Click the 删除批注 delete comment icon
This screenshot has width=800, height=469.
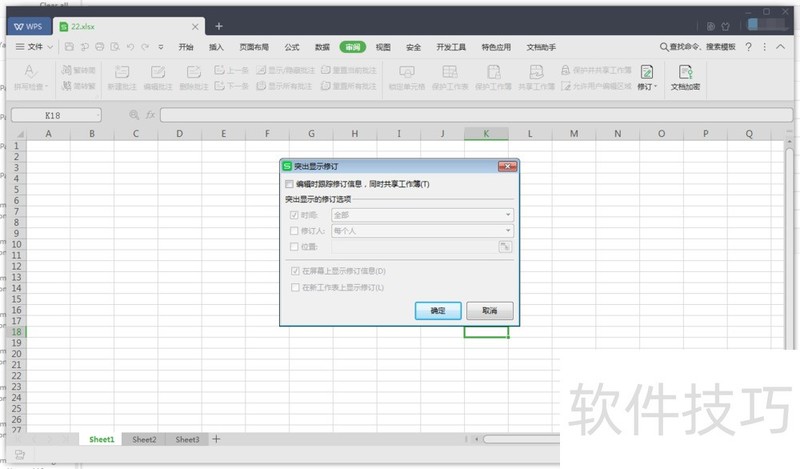click(193, 72)
